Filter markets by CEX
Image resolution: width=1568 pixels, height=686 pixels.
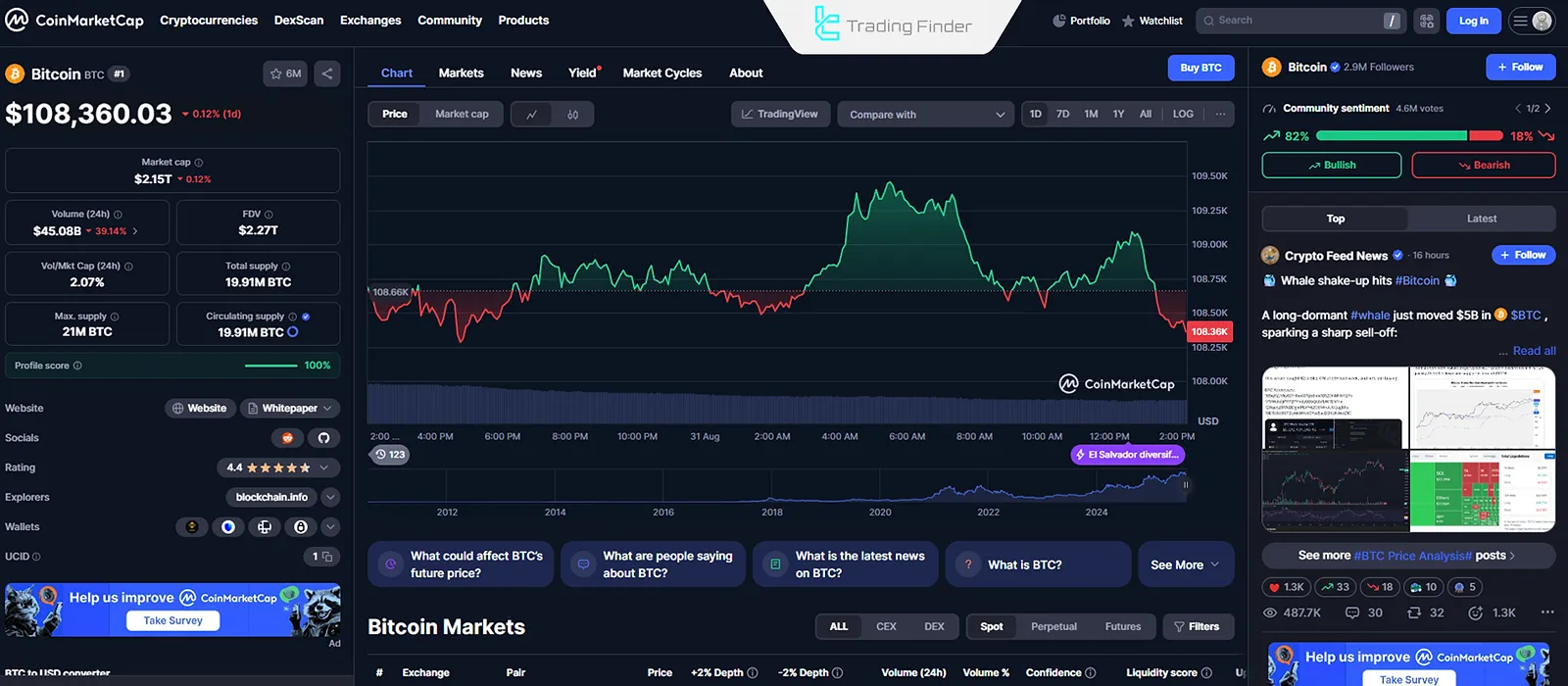[x=886, y=627]
